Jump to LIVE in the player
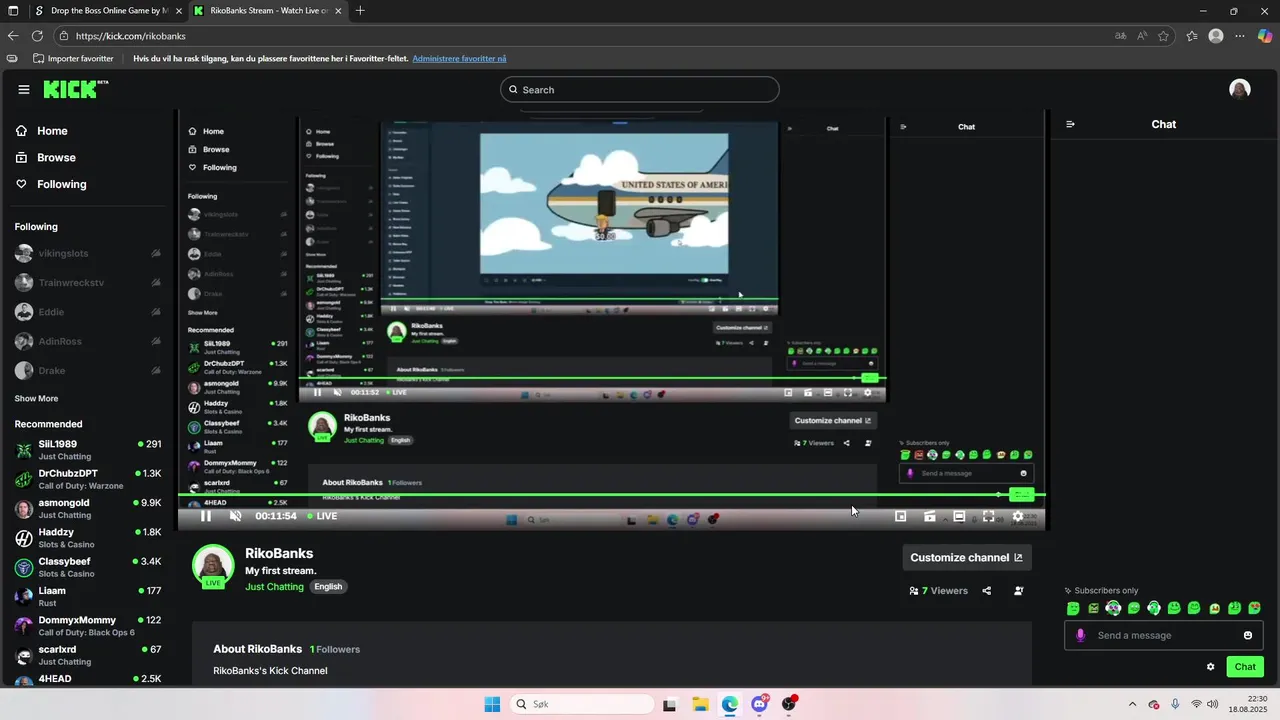The width and height of the screenshot is (1280, 720). point(322,516)
